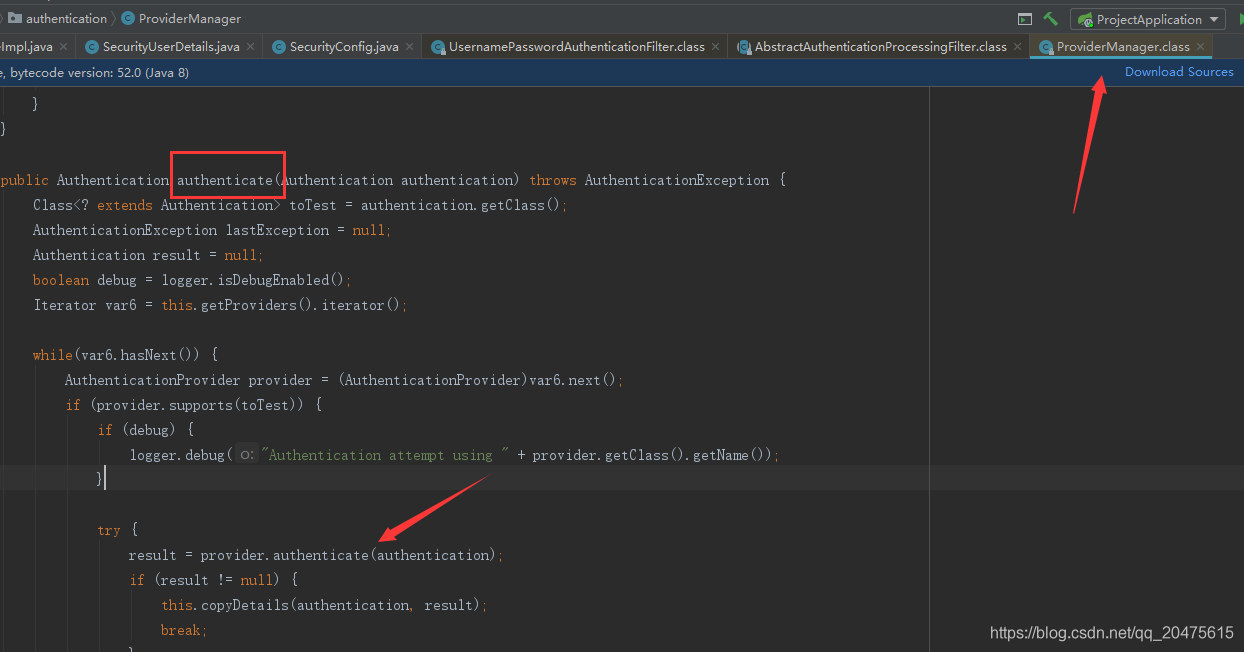
Task: Click the green Build hammer icon
Action: (x=1050, y=19)
